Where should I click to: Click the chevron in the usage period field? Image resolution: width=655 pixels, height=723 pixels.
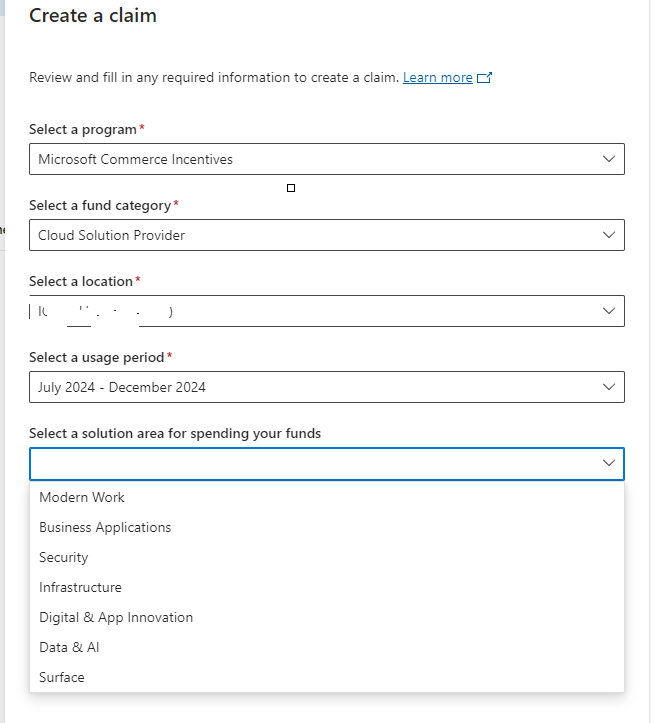point(609,387)
